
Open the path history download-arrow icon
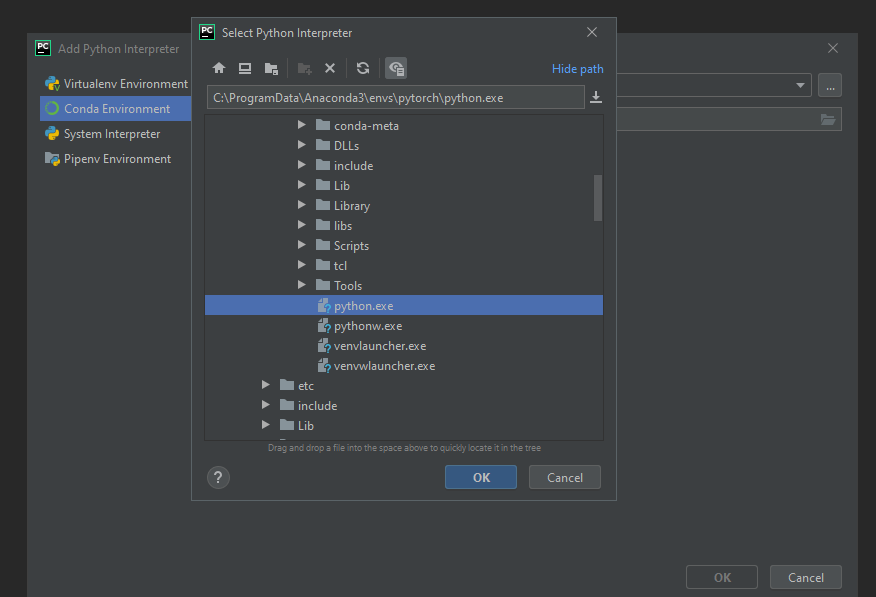pos(596,97)
